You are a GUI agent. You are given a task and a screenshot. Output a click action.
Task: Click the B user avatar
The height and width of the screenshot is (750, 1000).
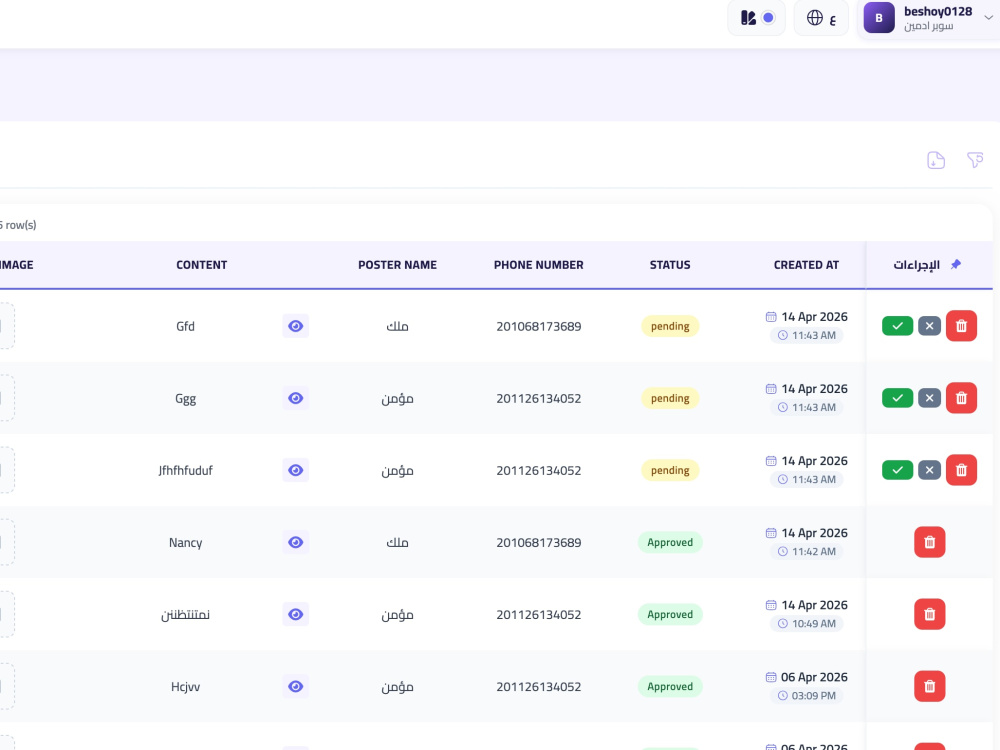[879, 18]
